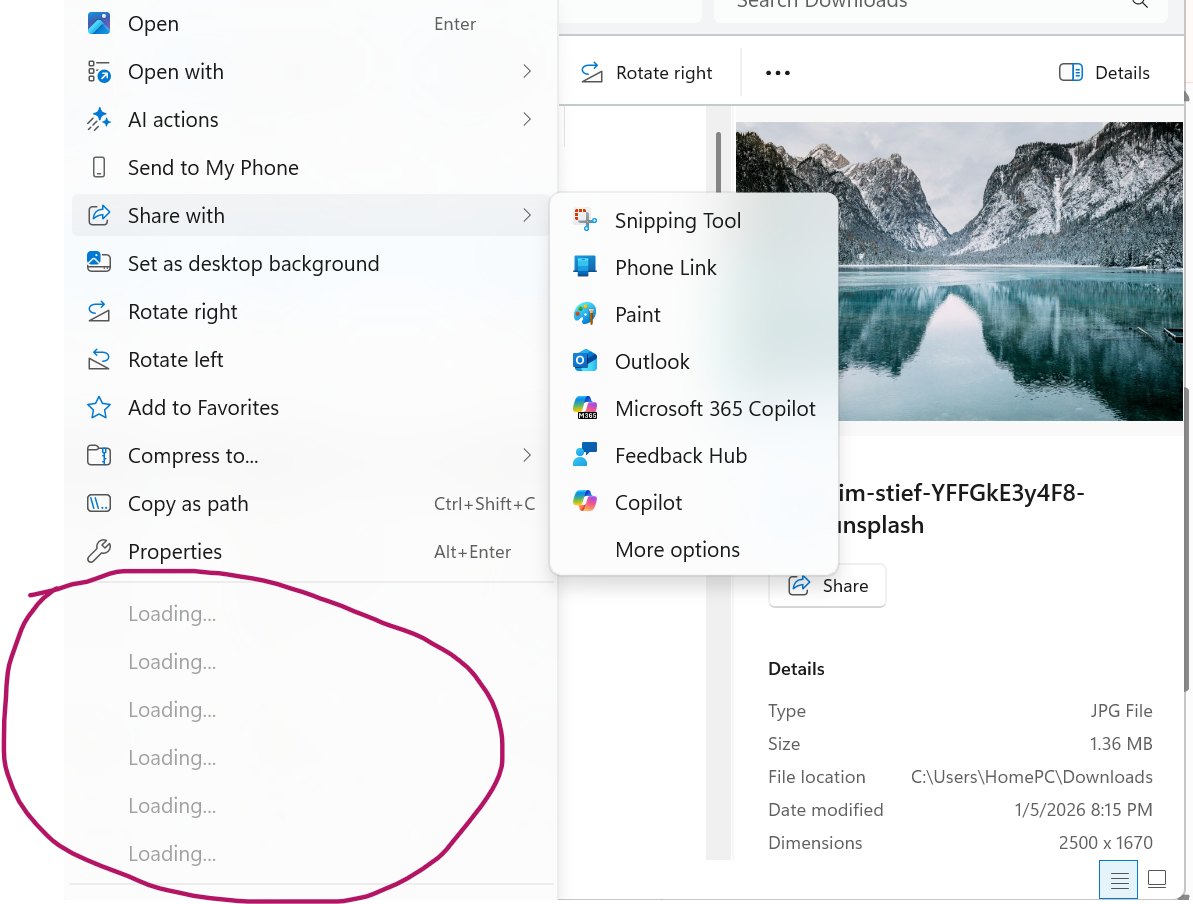Share with Feedback Hub
Image resolution: width=1193 pixels, height=904 pixels.
[680, 455]
